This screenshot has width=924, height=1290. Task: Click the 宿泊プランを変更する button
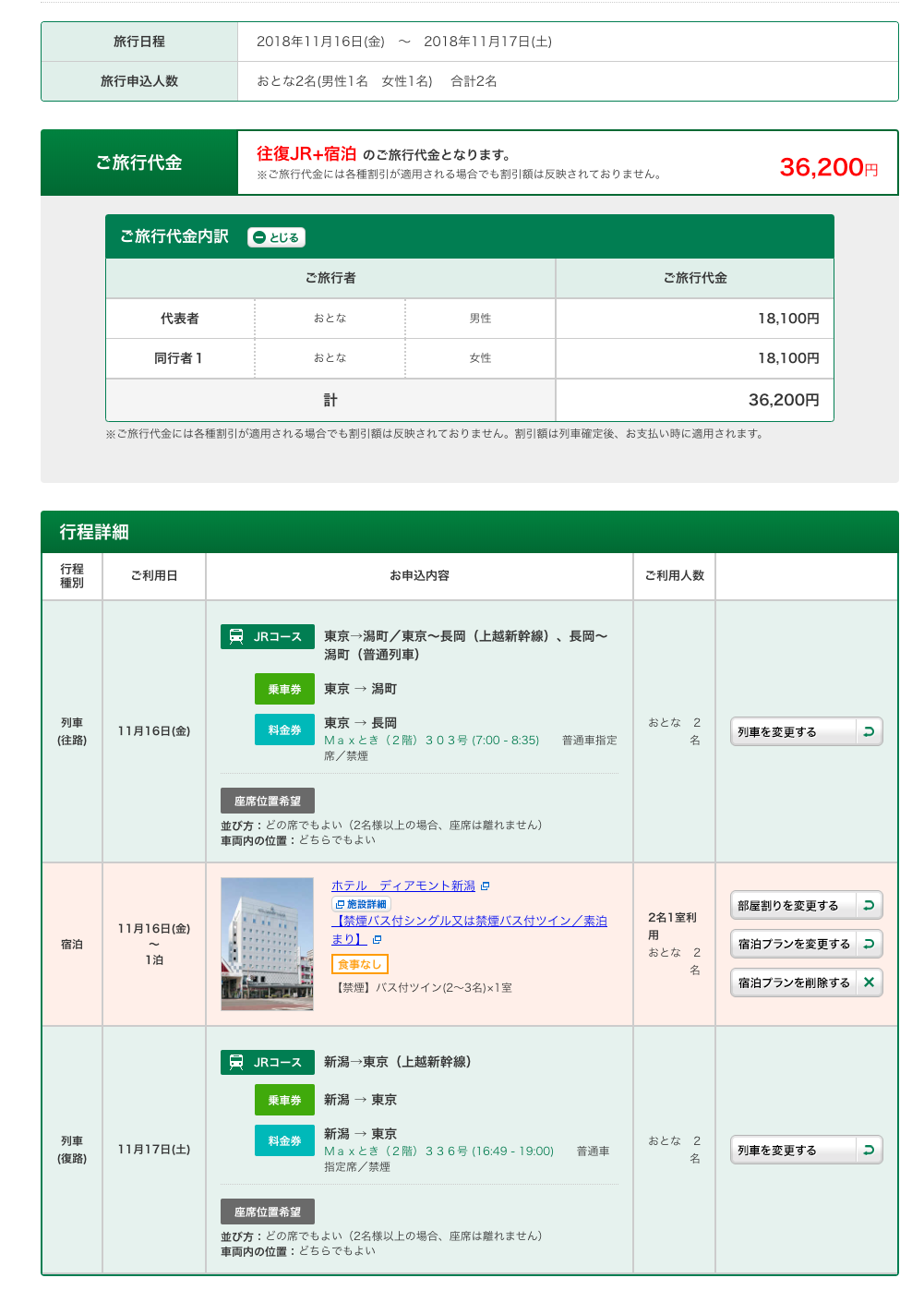pos(806,944)
